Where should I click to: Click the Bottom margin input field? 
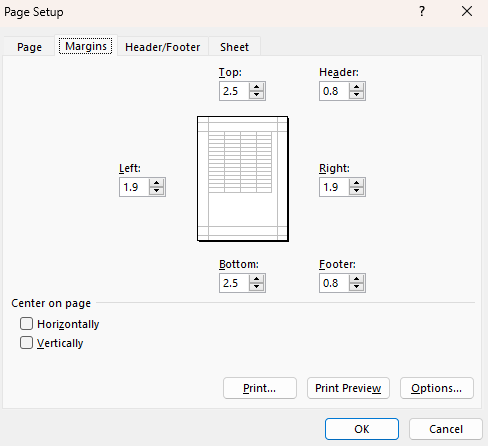[234, 283]
